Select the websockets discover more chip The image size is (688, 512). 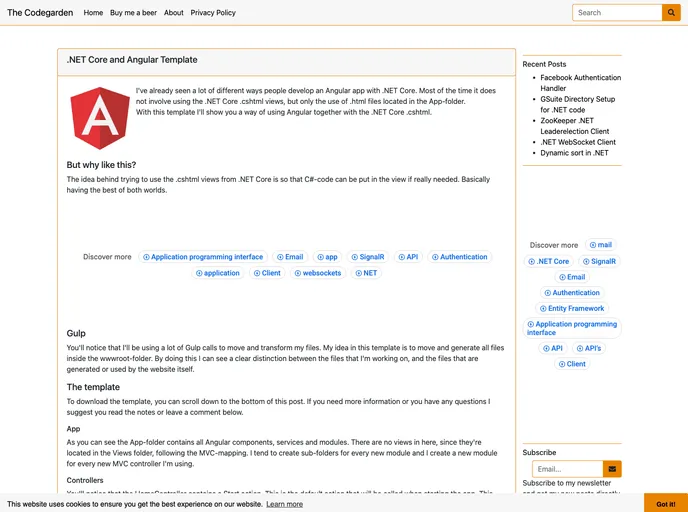(x=318, y=273)
